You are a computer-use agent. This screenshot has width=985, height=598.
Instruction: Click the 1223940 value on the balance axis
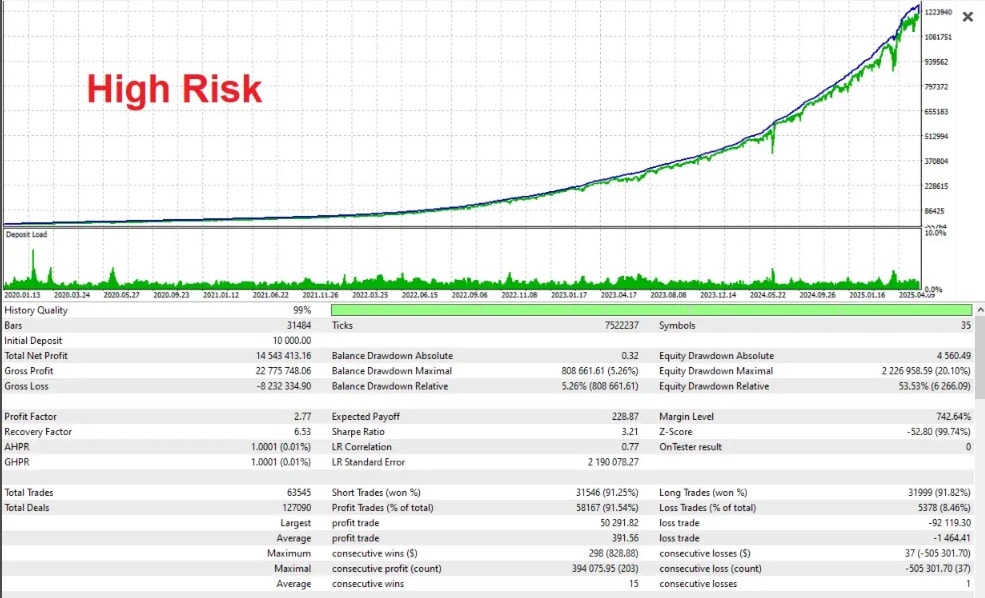tap(939, 12)
